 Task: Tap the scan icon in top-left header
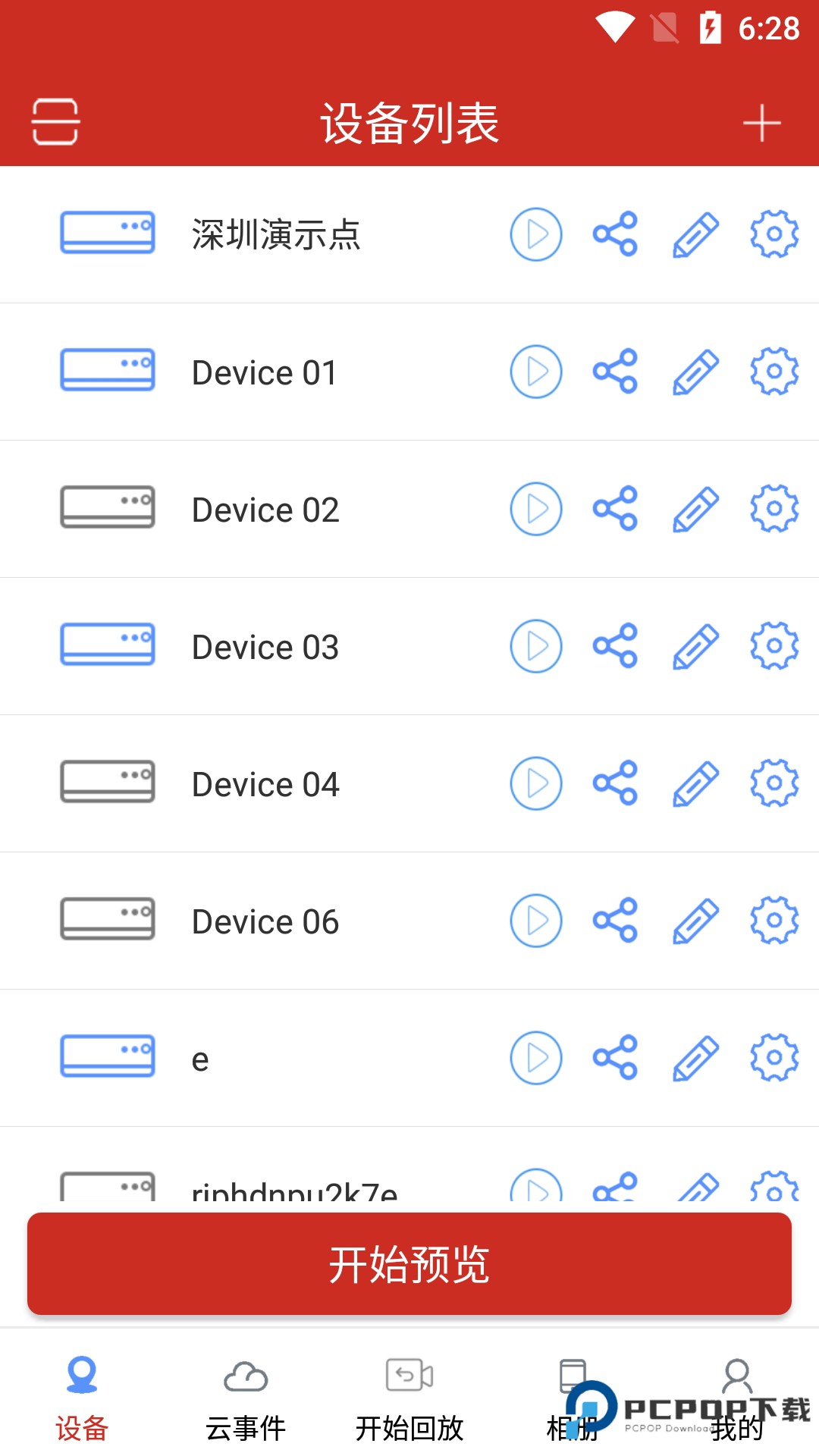(55, 121)
